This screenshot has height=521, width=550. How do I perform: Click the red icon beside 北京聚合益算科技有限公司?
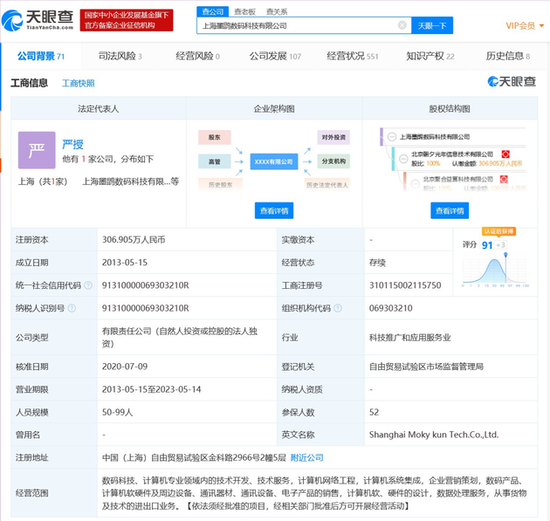504,179
